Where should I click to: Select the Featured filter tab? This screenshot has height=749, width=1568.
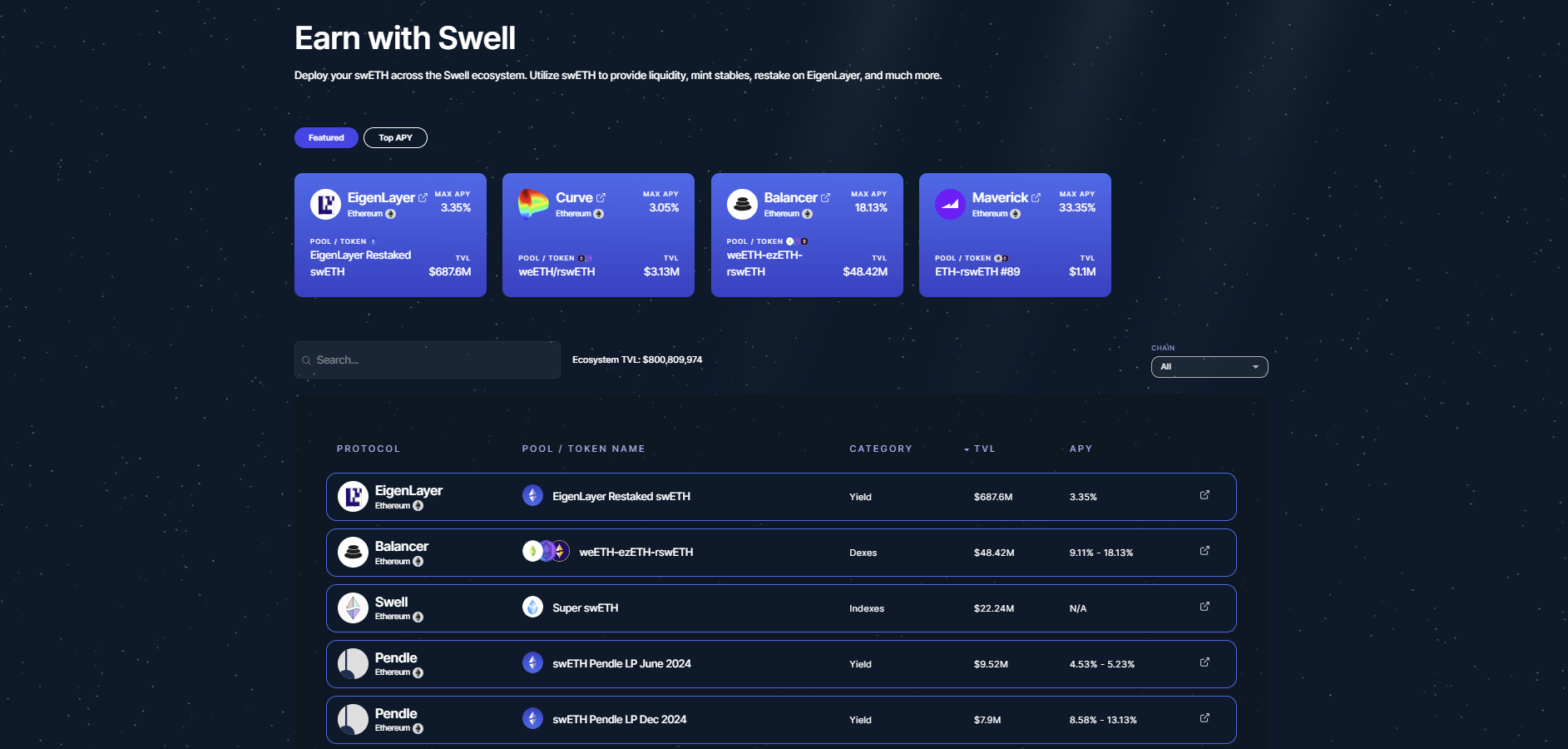pyautogui.click(x=326, y=138)
